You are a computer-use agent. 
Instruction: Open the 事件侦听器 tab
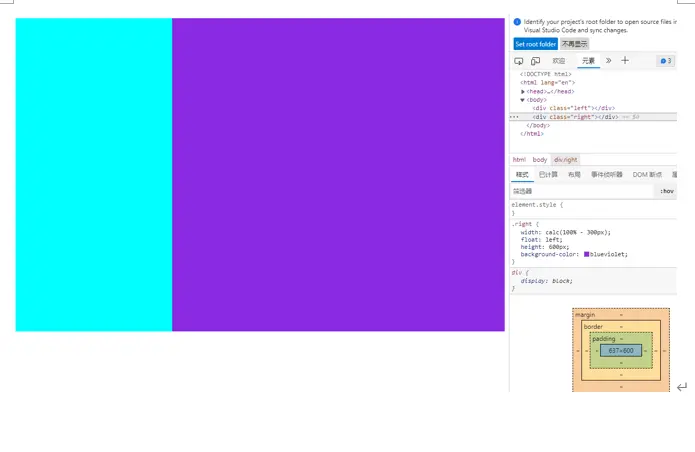(607, 175)
